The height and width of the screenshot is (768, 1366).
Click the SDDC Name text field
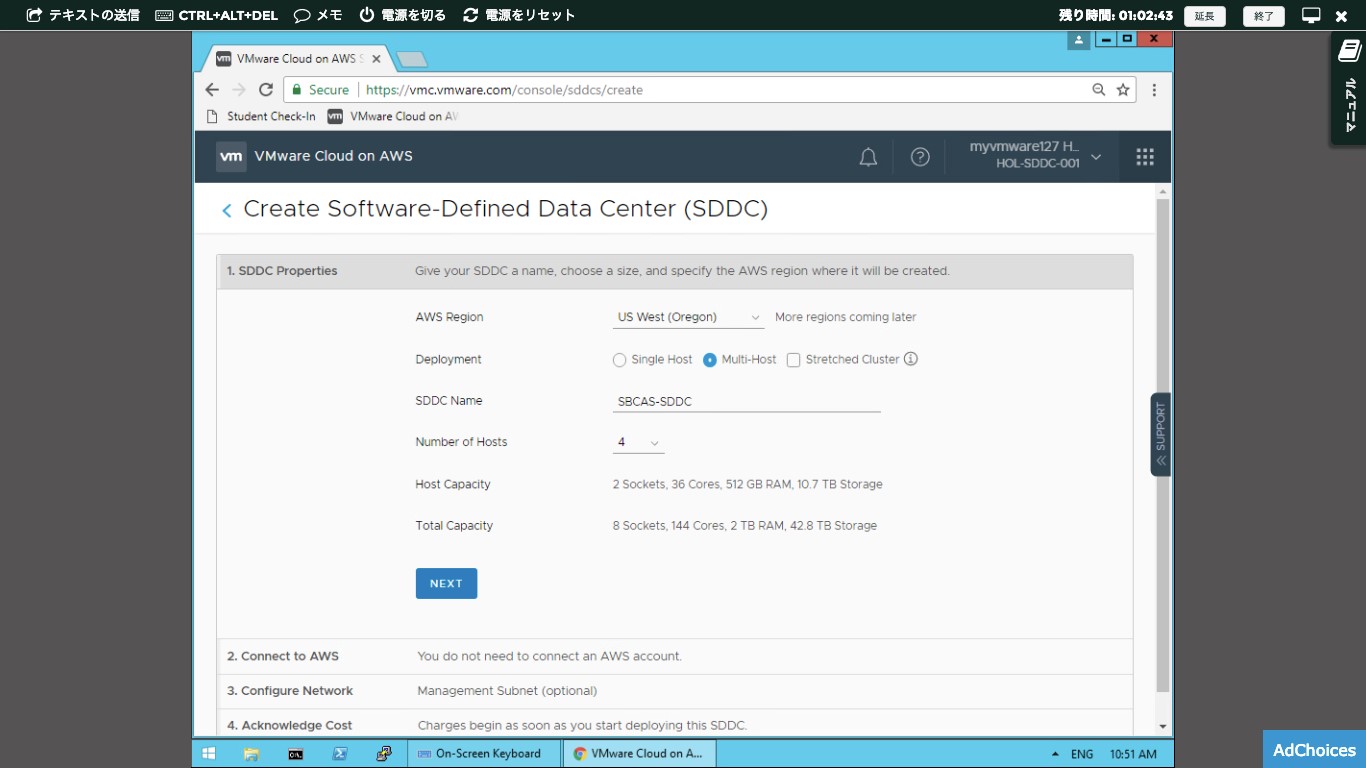(x=746, y=401)
